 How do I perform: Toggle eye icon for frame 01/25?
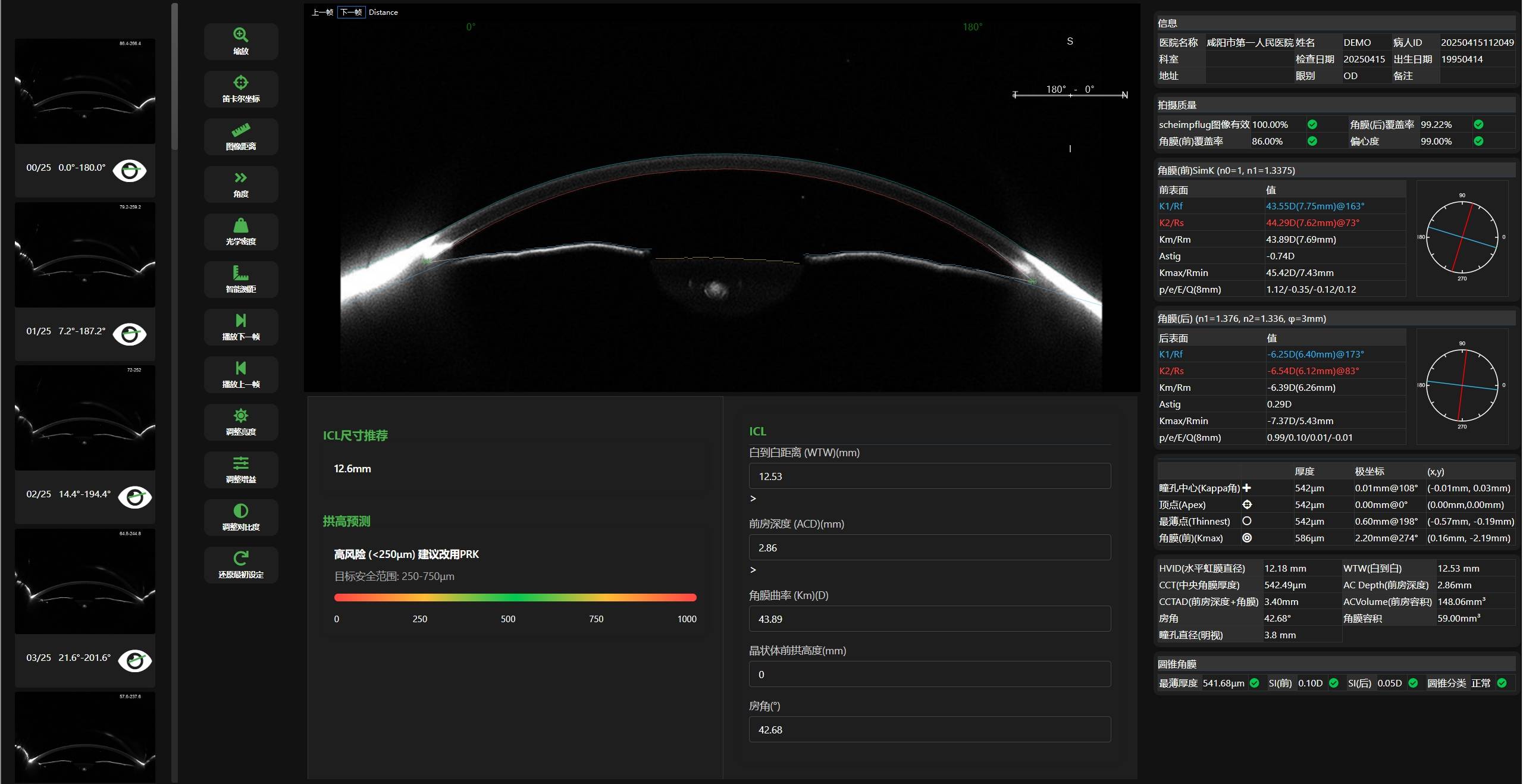coord(130,334)
